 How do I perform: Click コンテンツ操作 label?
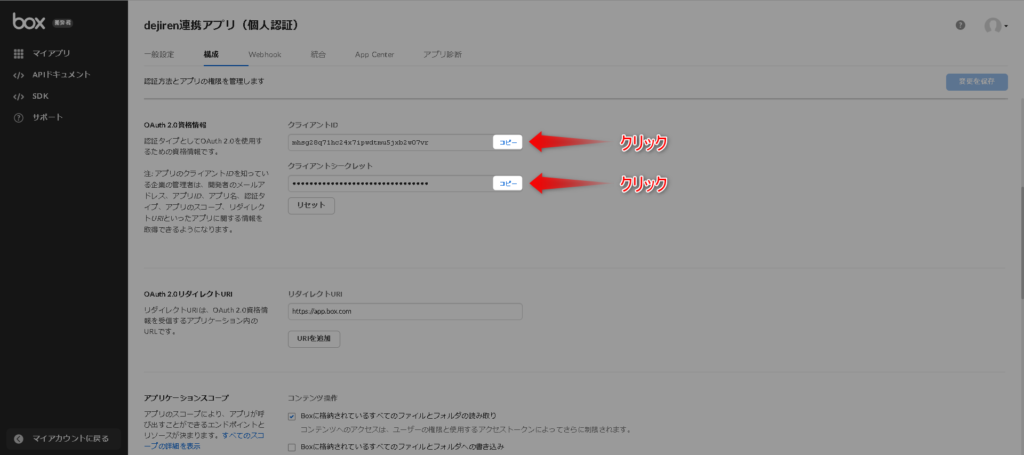(x=312, y=398)
